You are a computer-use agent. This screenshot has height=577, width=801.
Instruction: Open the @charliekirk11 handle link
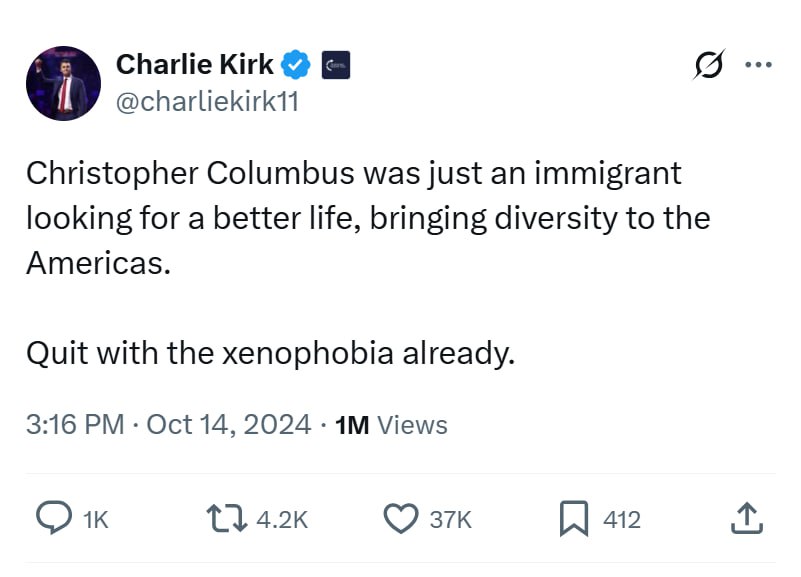[x=208, y=102]
